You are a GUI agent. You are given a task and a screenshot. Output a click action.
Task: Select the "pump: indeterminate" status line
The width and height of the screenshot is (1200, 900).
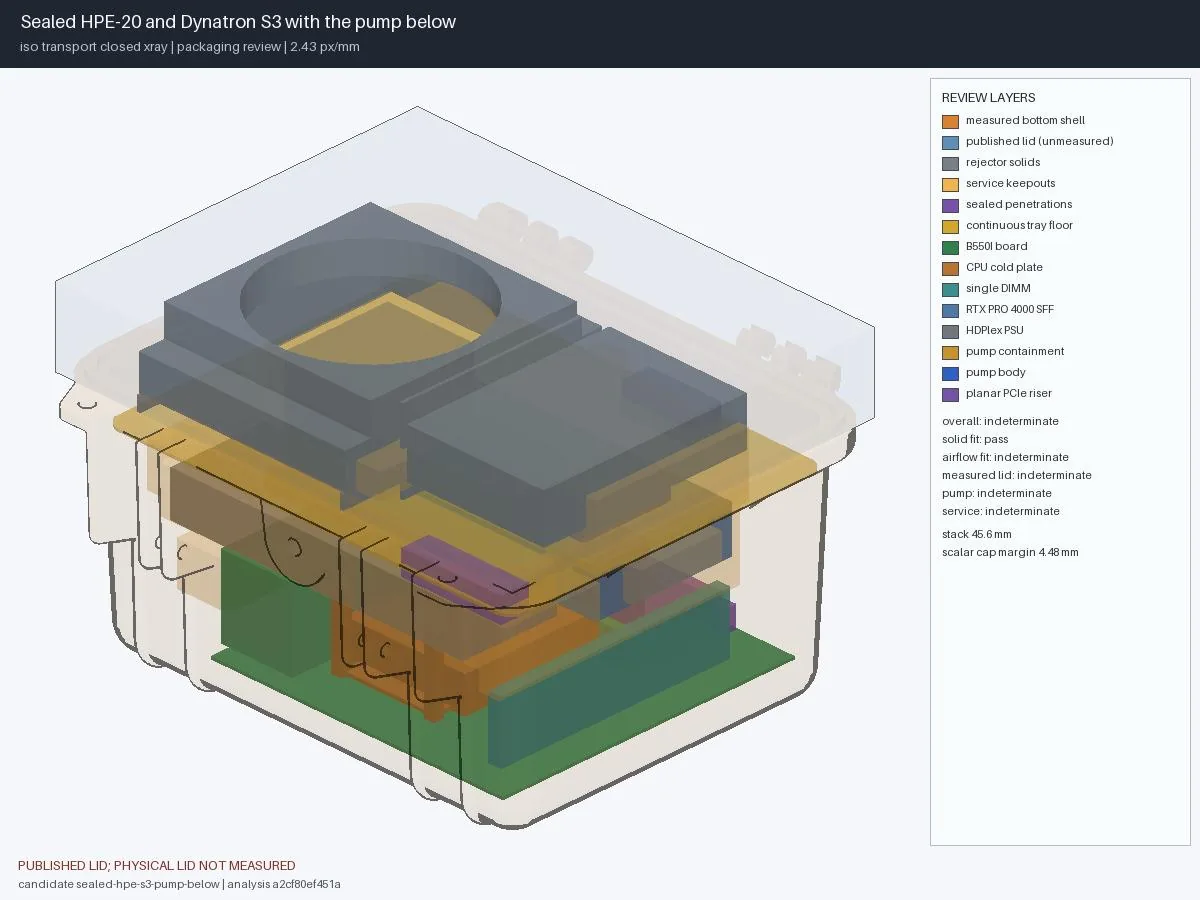coord(997,493)
